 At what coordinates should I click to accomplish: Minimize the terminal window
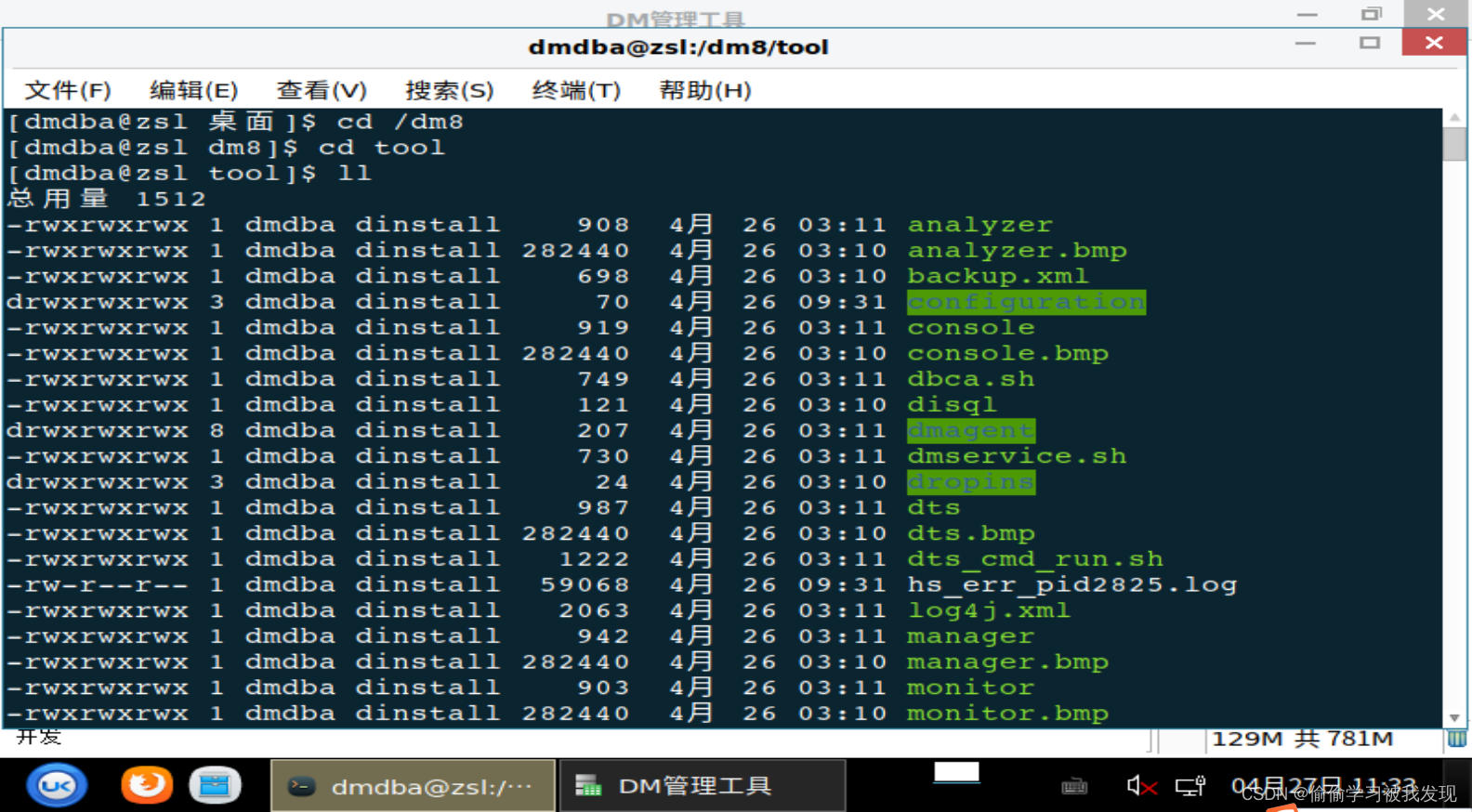1306,43
